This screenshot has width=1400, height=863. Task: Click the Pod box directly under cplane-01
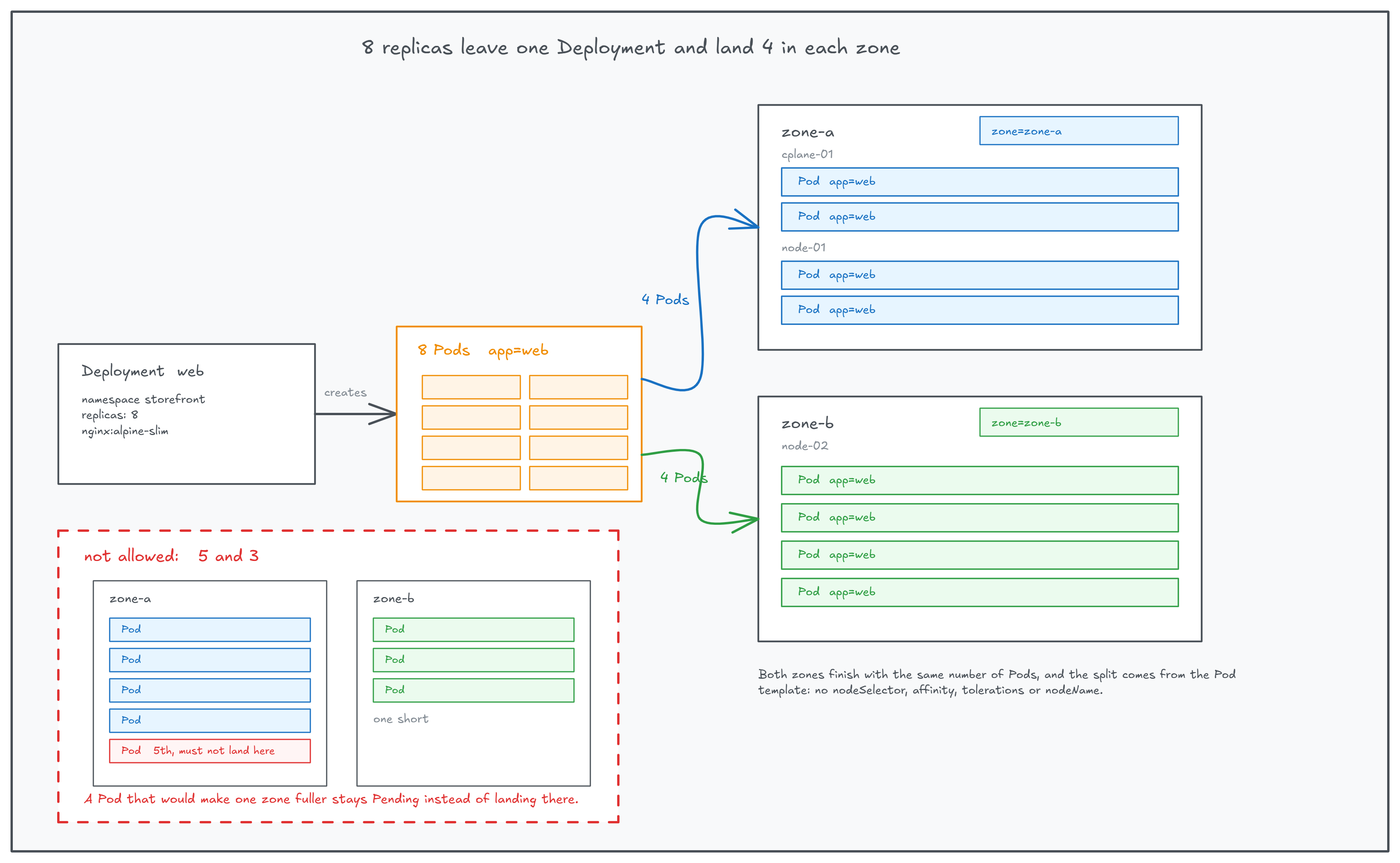(979, 182)
